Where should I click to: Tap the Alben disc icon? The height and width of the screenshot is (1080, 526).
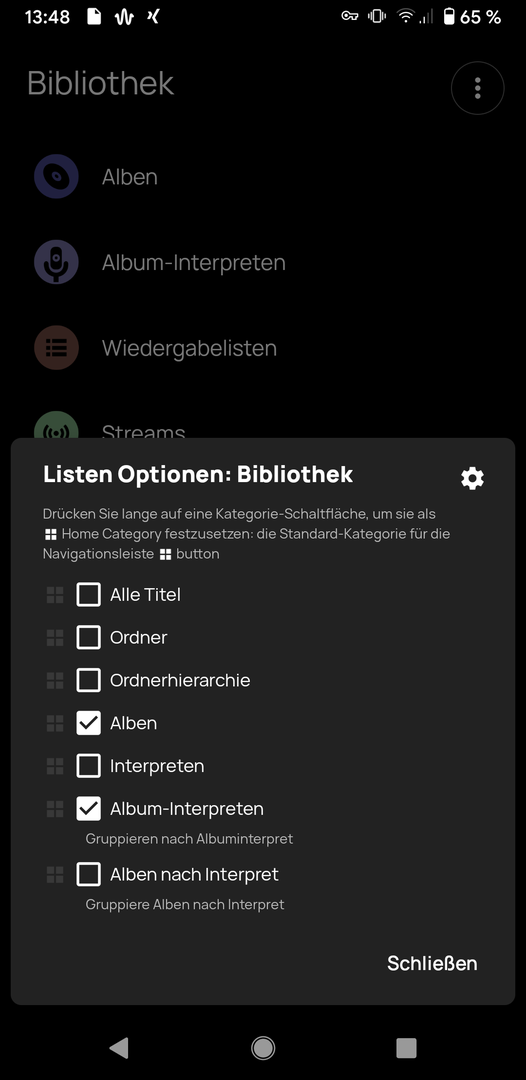56,177
